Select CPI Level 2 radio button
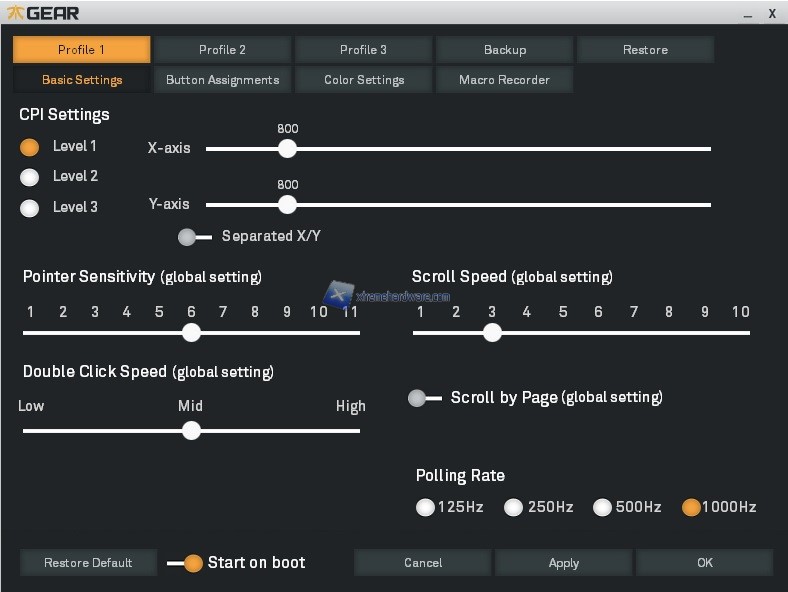This screenshot has width=788, height=592. tap(30, 177)
